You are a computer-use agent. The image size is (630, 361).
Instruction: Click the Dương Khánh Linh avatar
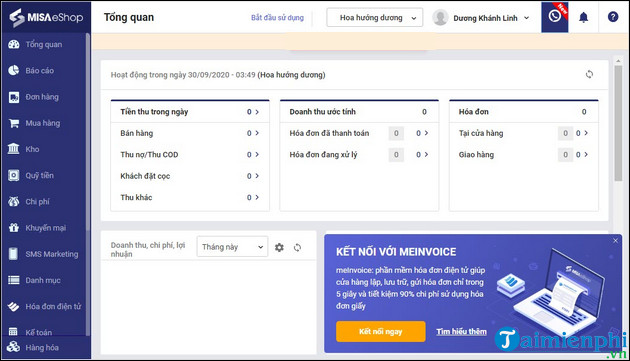440,18
